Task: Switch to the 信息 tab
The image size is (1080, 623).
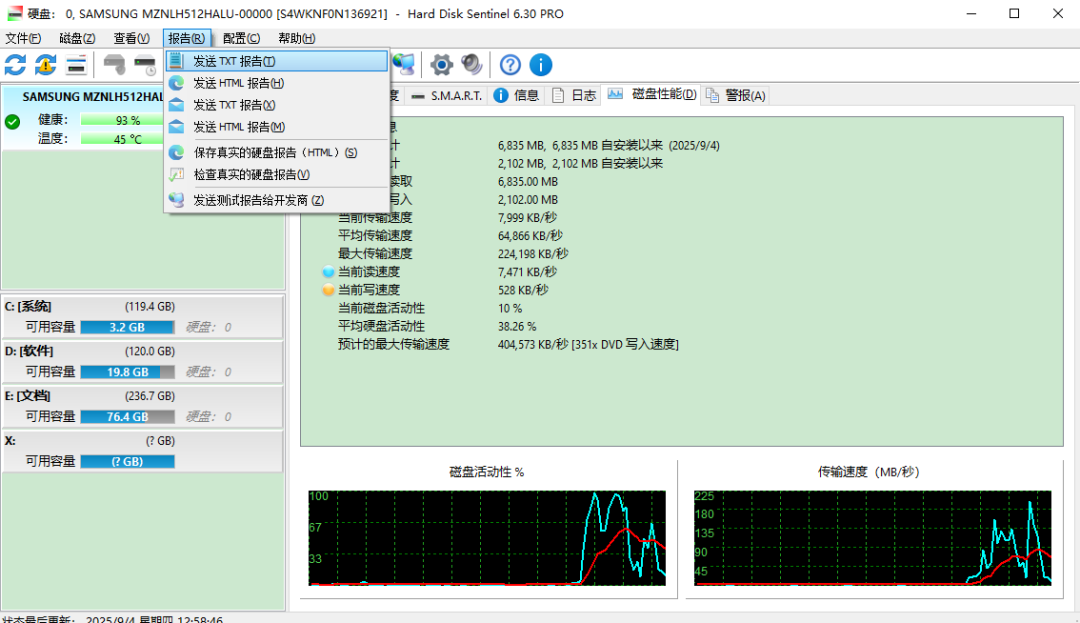Action: tap(517, 96)
